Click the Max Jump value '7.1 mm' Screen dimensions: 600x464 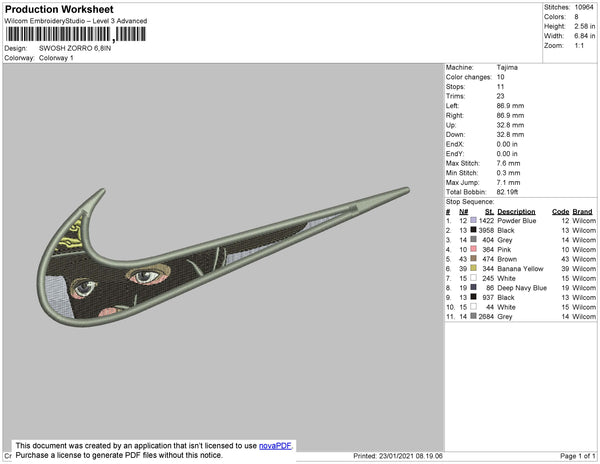(508, 182)
